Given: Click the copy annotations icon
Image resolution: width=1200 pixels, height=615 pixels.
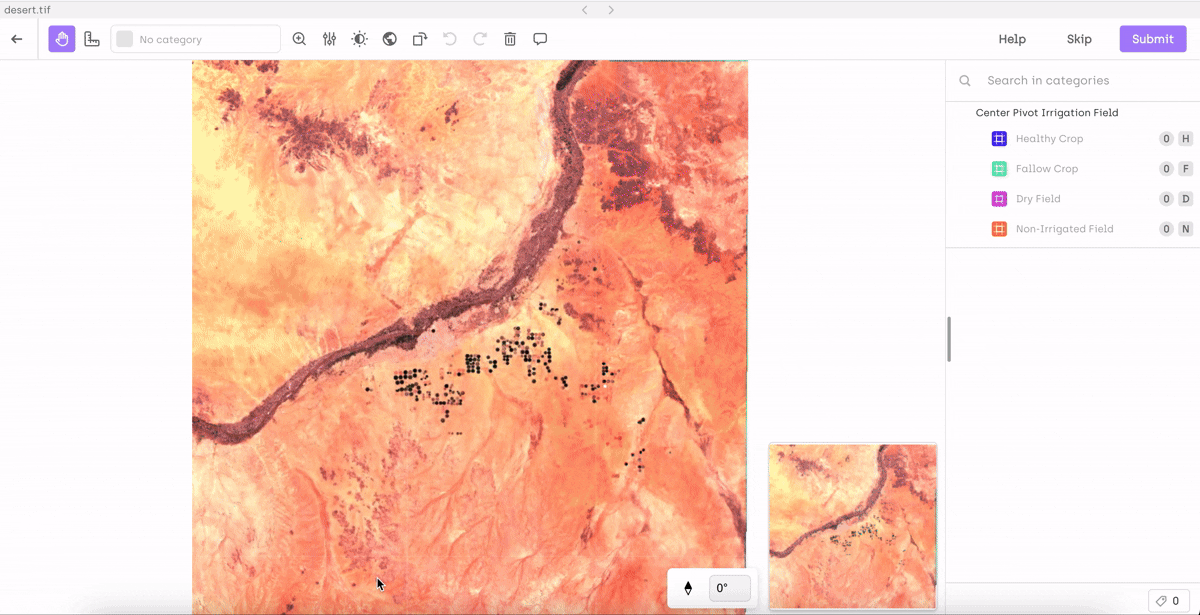Looking at the screenshot, I should pos(419,39).
